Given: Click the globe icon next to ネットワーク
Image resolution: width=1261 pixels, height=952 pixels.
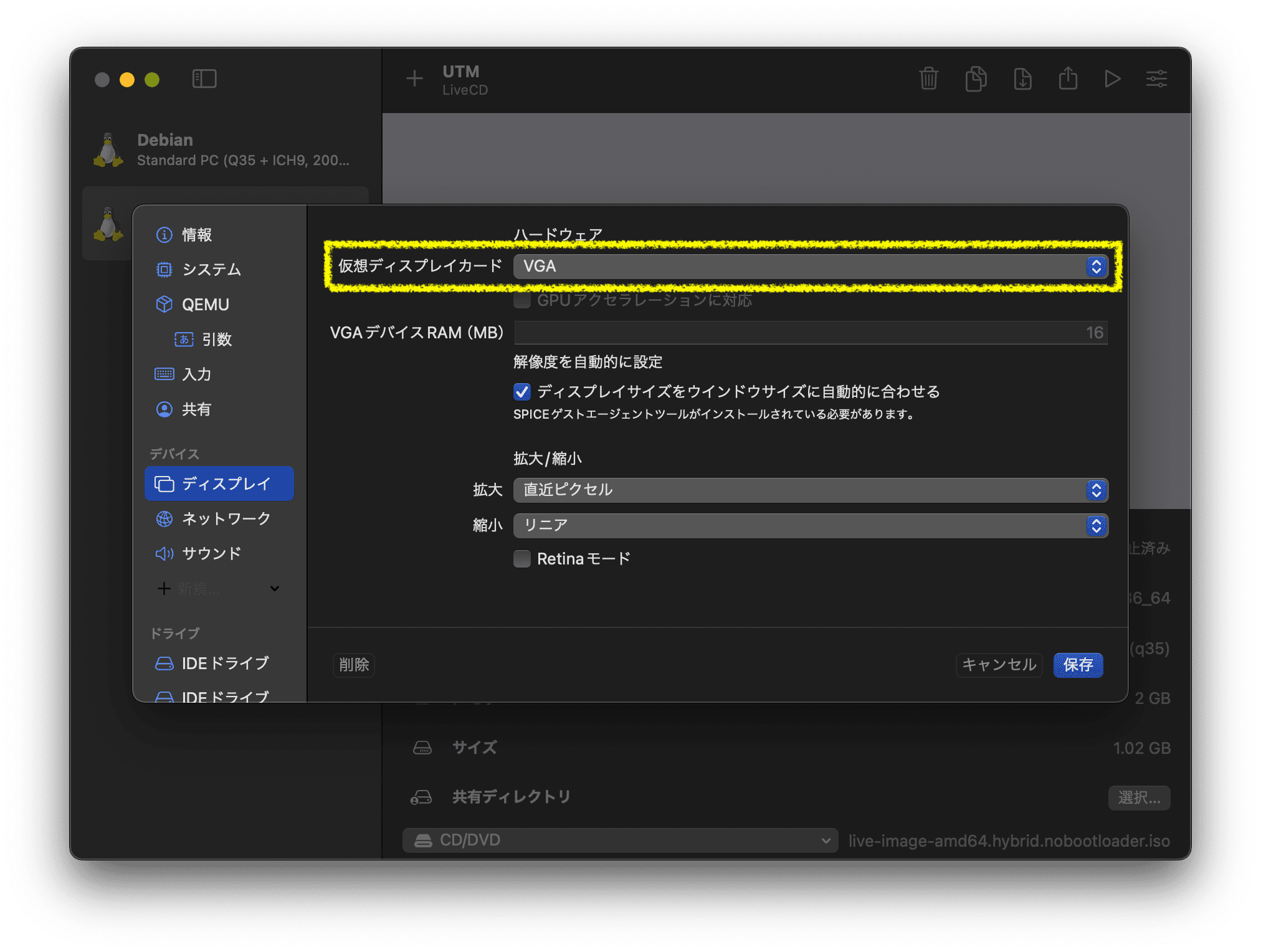Looking at the screenshot, I should (164, 518).
